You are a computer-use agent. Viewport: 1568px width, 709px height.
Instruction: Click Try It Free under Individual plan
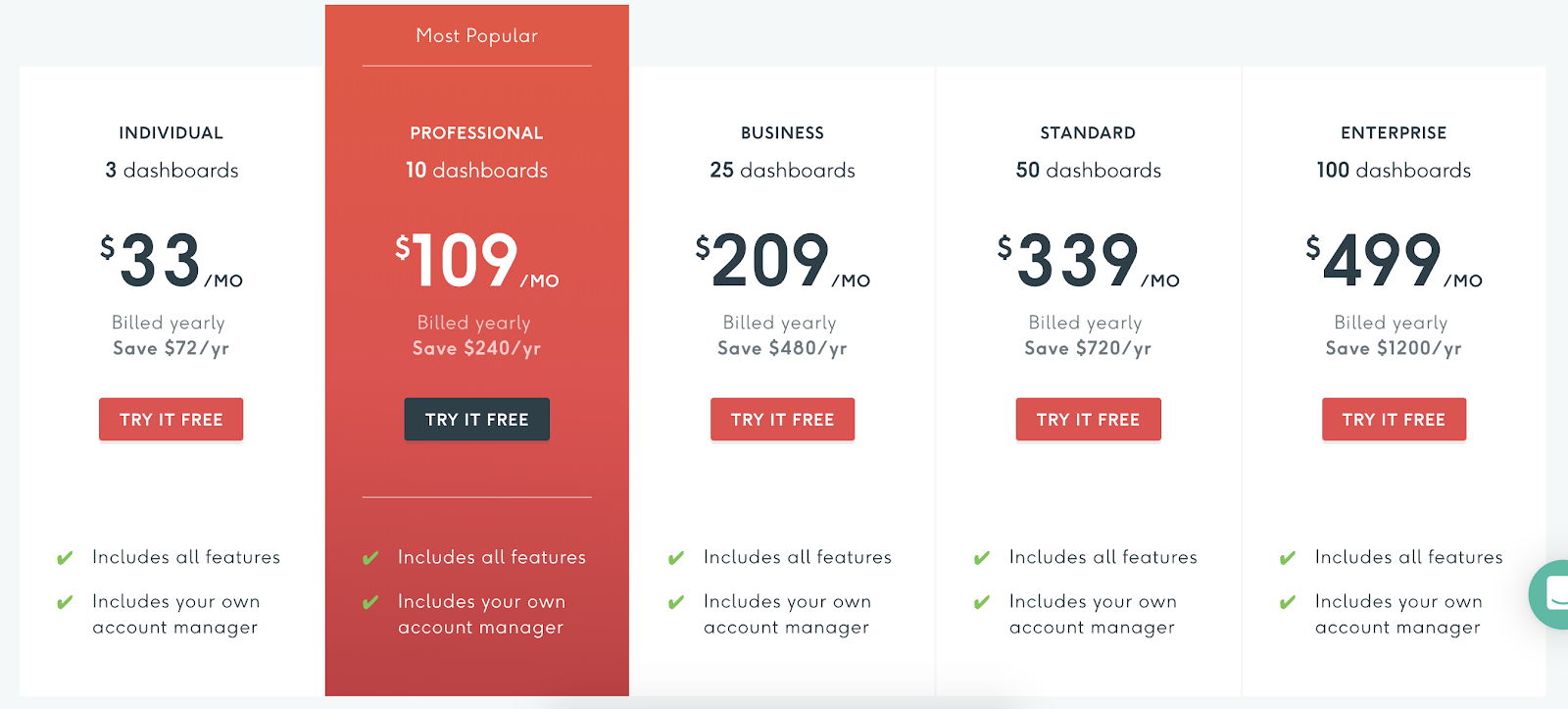171,420
